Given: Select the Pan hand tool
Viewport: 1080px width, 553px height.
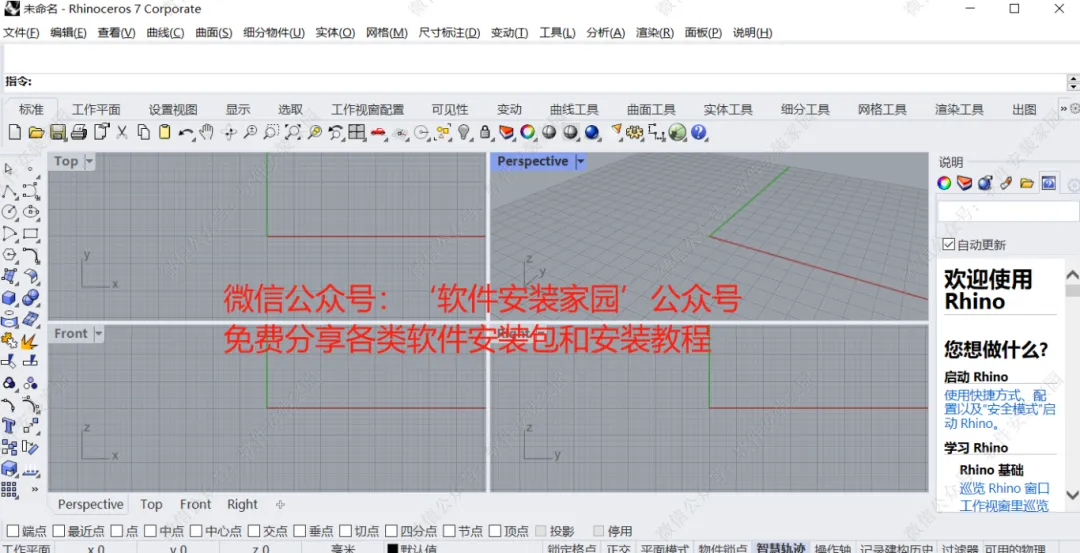Looking at the screenshot, I should 207,132.
